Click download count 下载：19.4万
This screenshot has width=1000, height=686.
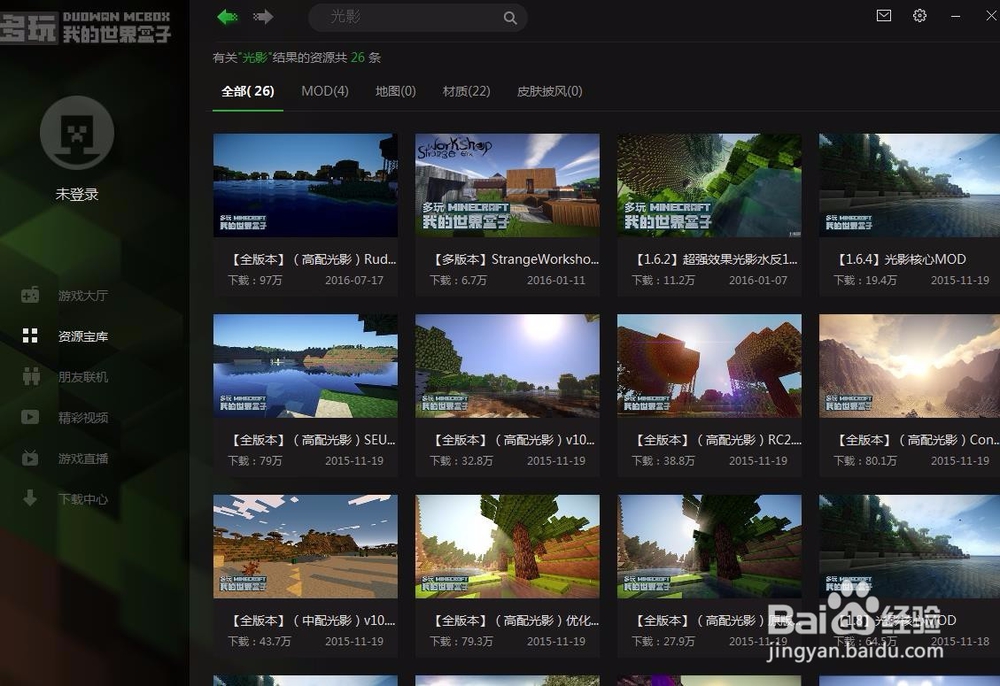coord(865,280)
